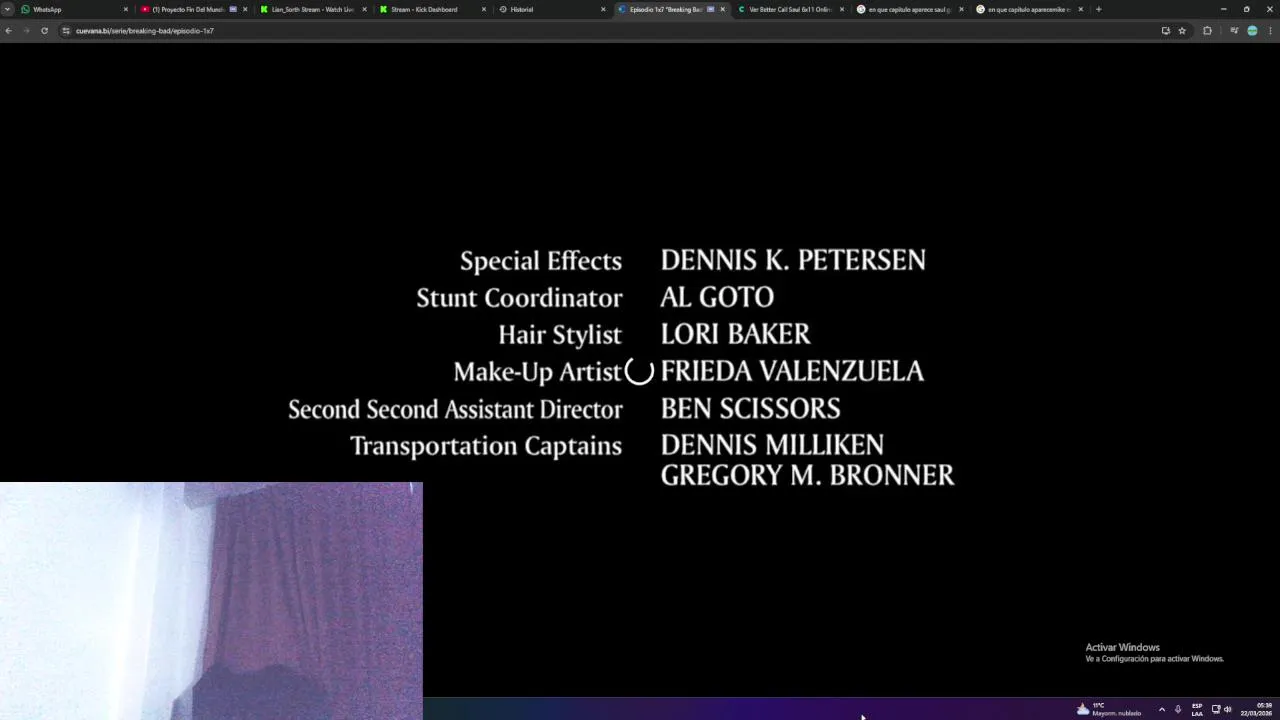Switch to the Stream - Kick Dashboard tab
Screen dimensions: 1280x720
430,9
